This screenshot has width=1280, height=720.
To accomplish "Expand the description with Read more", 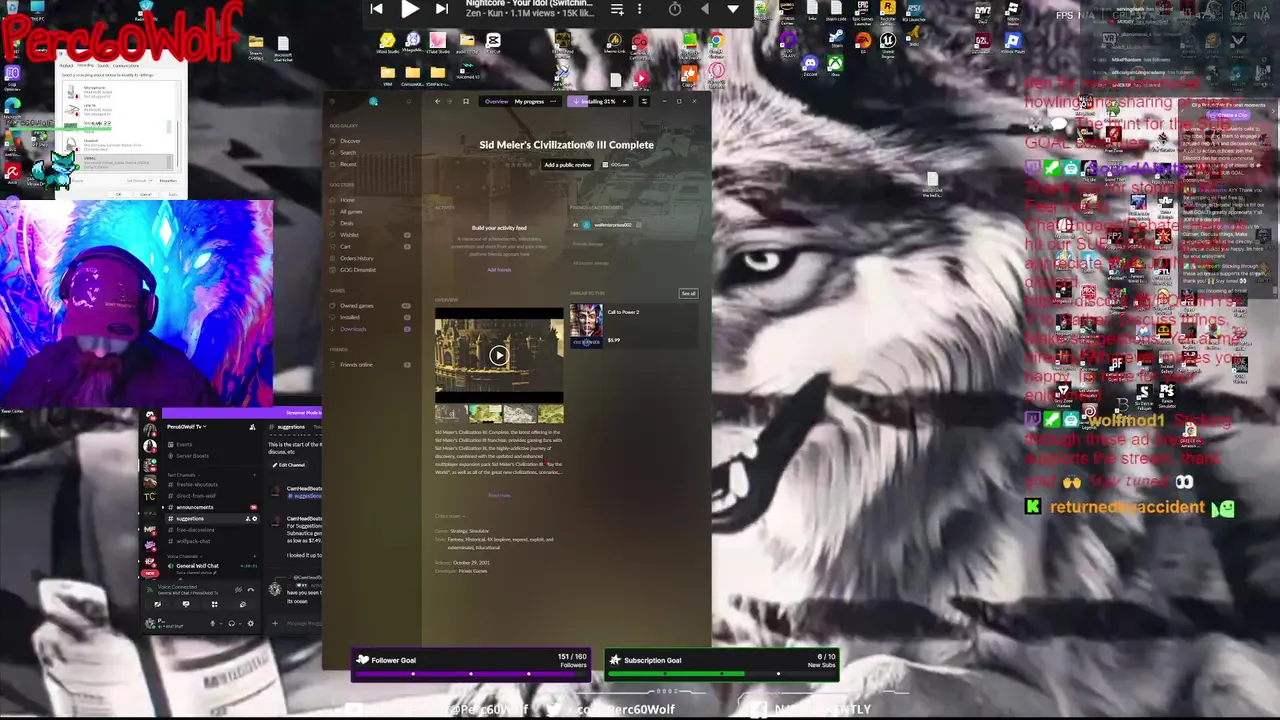I will (x=499, y=495).
